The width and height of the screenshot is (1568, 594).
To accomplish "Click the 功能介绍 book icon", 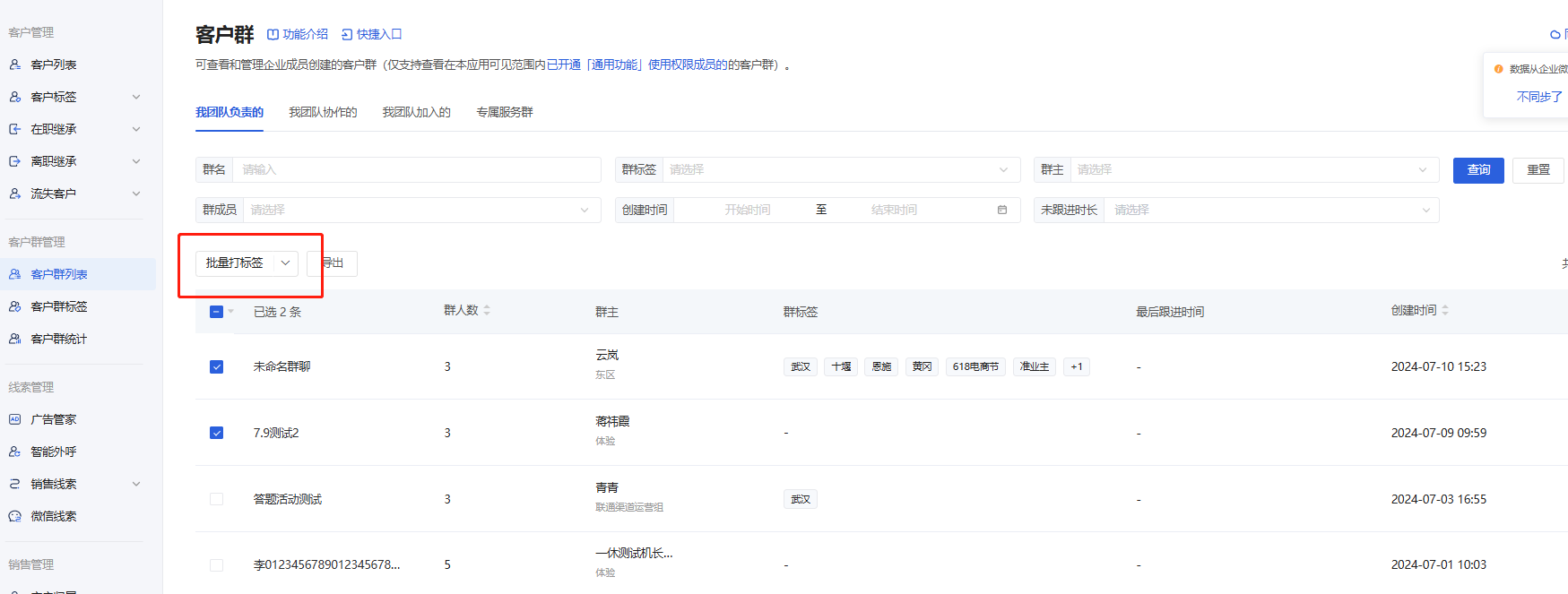I will pyautogui.click(x=273, y=35).
